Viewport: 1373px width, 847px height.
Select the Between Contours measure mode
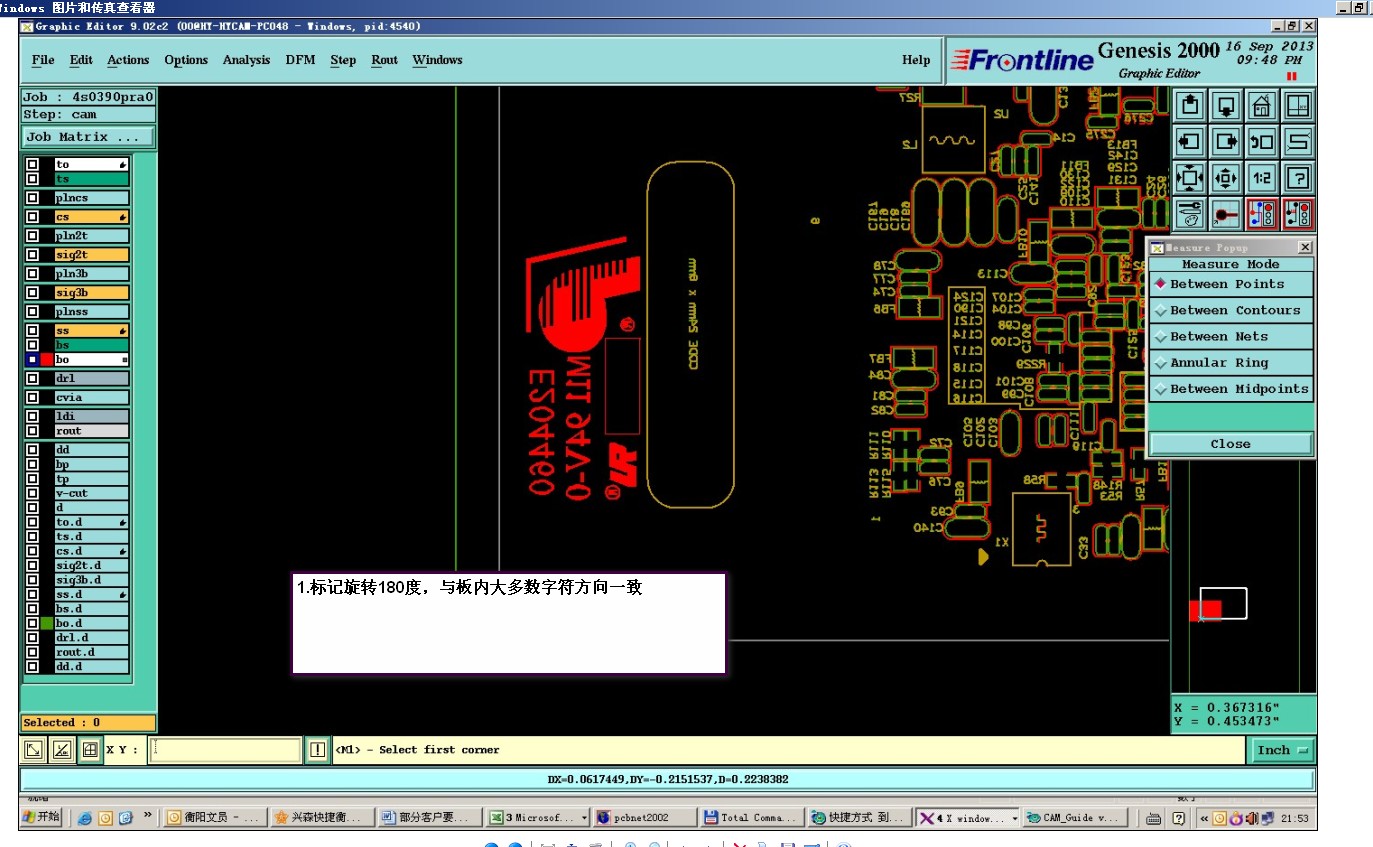click(1230, 310)
